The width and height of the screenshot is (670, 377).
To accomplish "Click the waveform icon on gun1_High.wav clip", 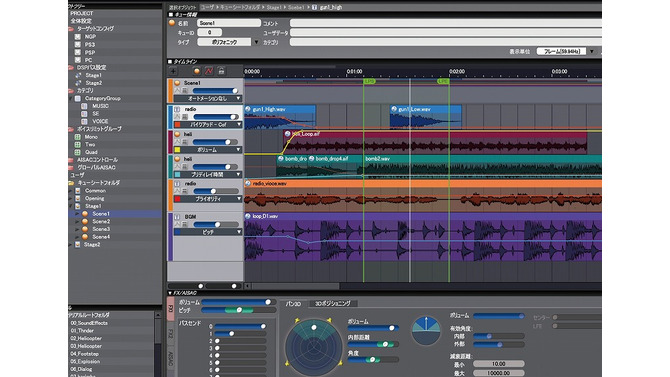I will tap(248, 109).
